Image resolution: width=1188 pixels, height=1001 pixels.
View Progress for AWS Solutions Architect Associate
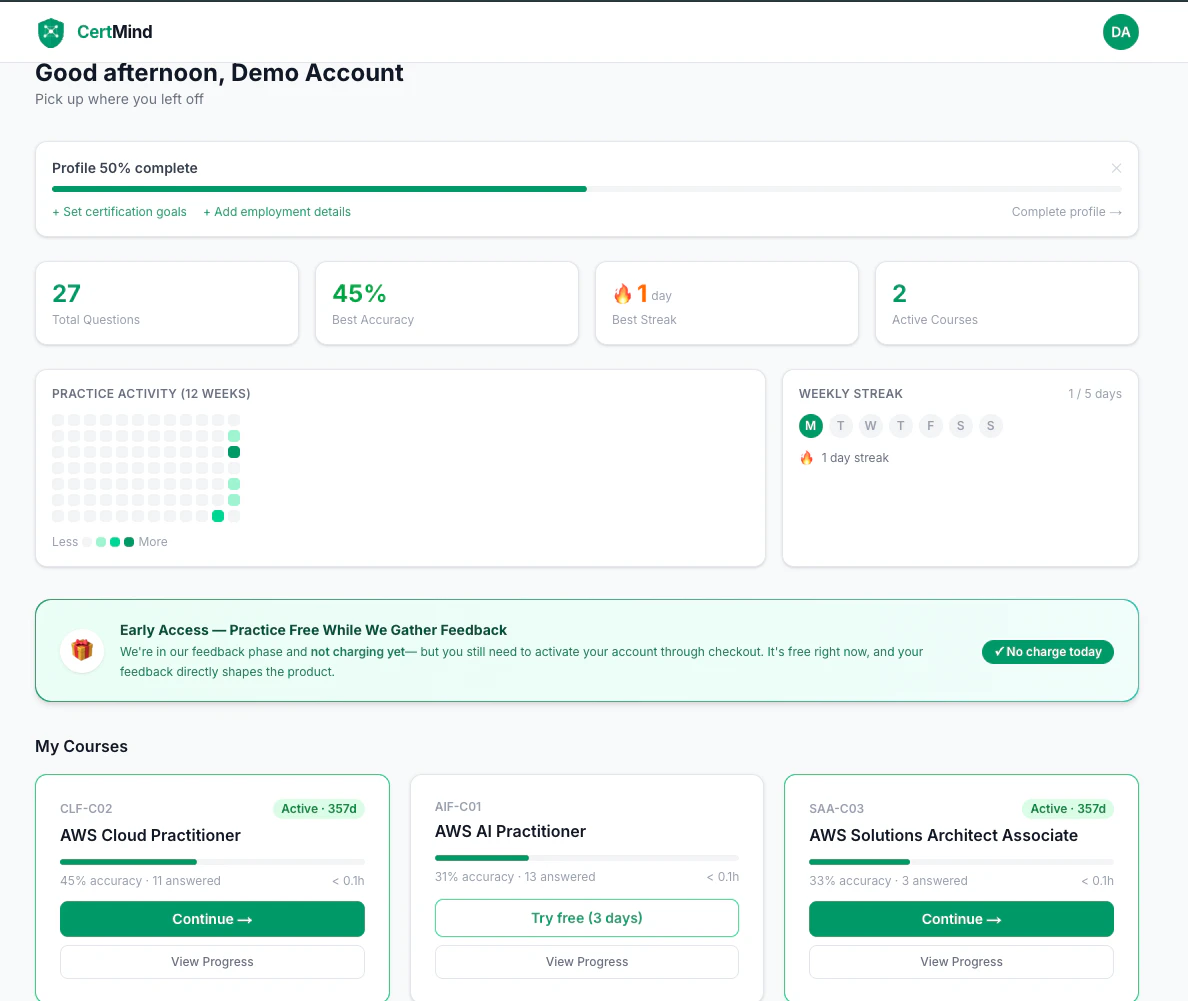coord(961,962)
